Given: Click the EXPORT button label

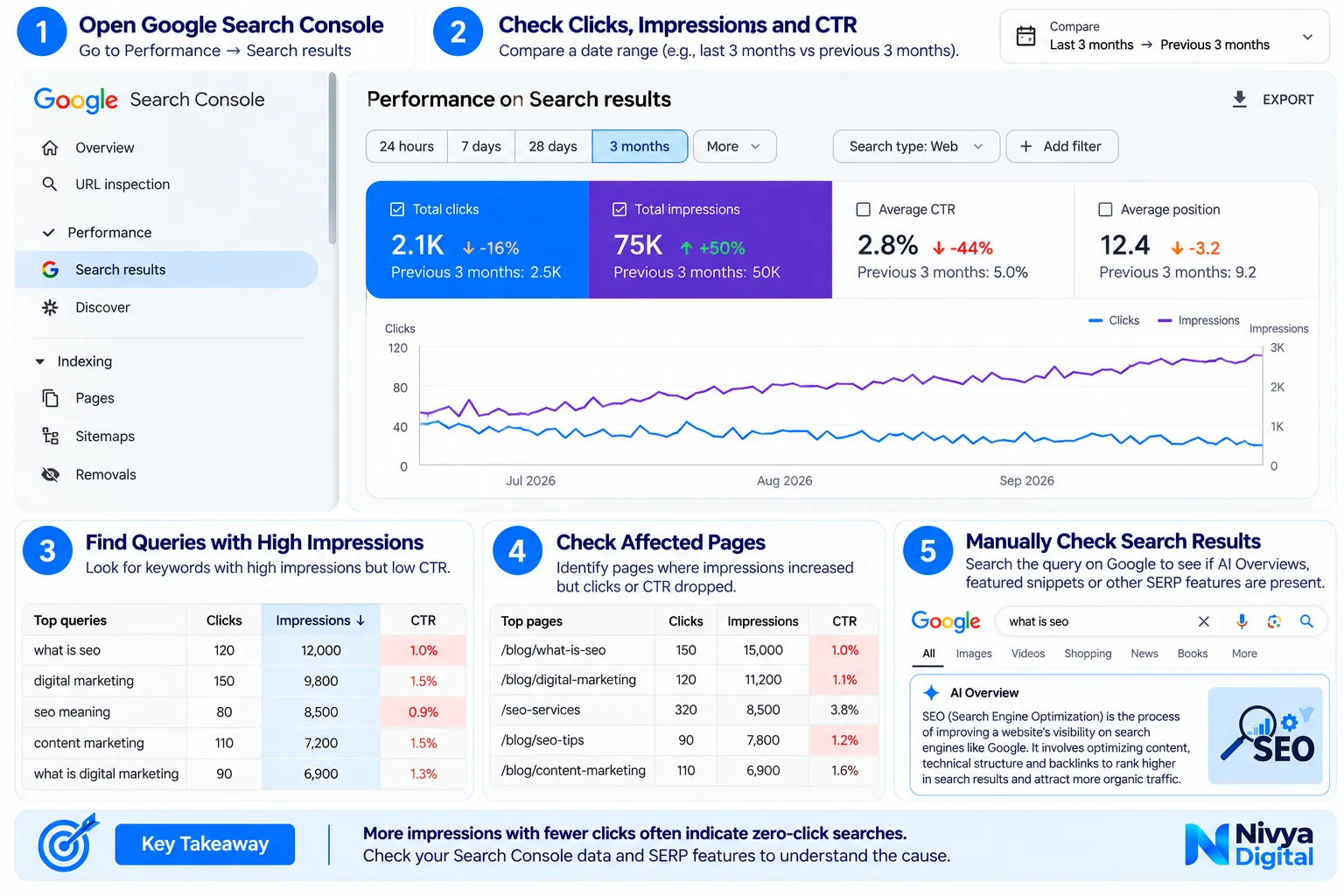Looking at the screenshot, I should click(x=1288, y=100).
